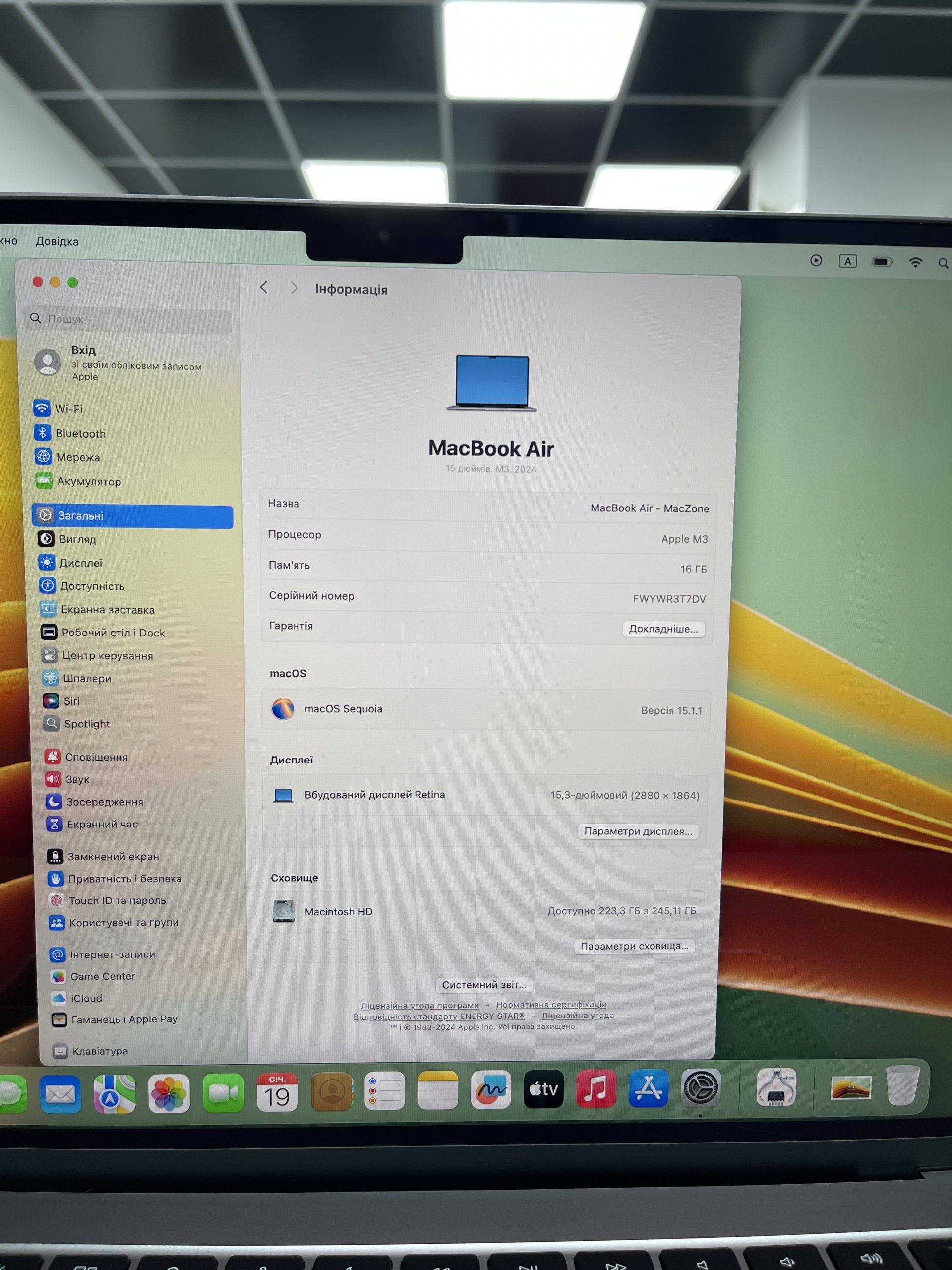Open Шпалери wallpaper settings
The height and width of the screenshot is (1270, 952).
click(x=77, y=678)
